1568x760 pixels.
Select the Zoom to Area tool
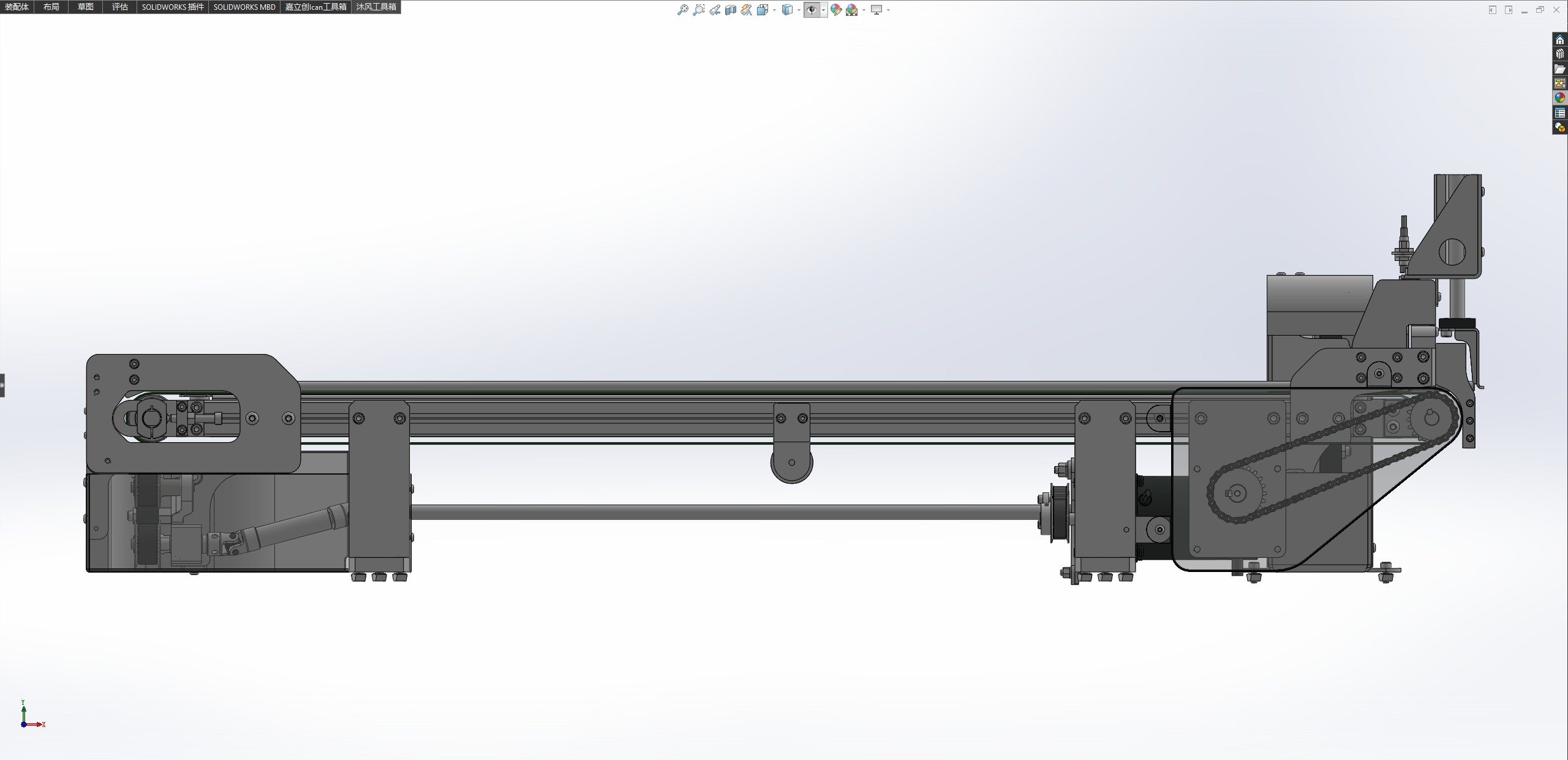(698, 10)
